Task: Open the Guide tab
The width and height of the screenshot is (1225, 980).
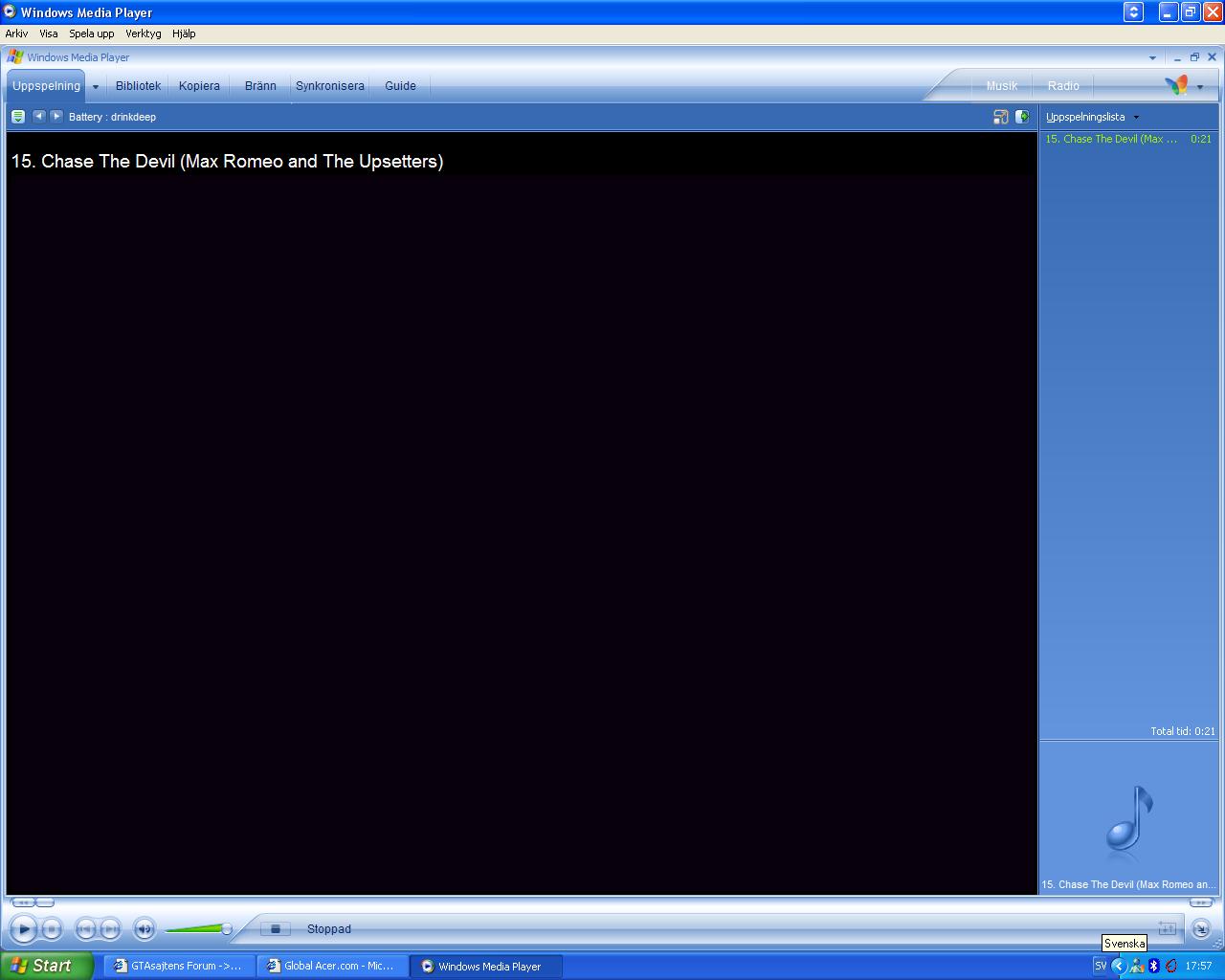Action: pyautogui.click(x=400, y=85)
